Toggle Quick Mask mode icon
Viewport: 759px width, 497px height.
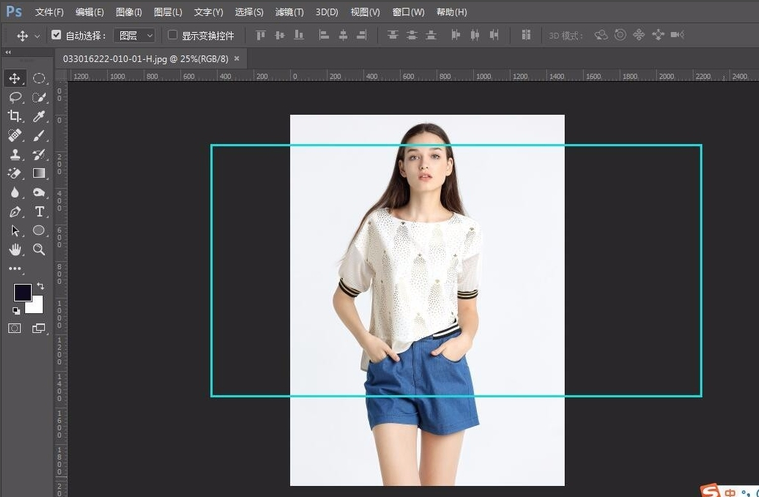[15, 327]
